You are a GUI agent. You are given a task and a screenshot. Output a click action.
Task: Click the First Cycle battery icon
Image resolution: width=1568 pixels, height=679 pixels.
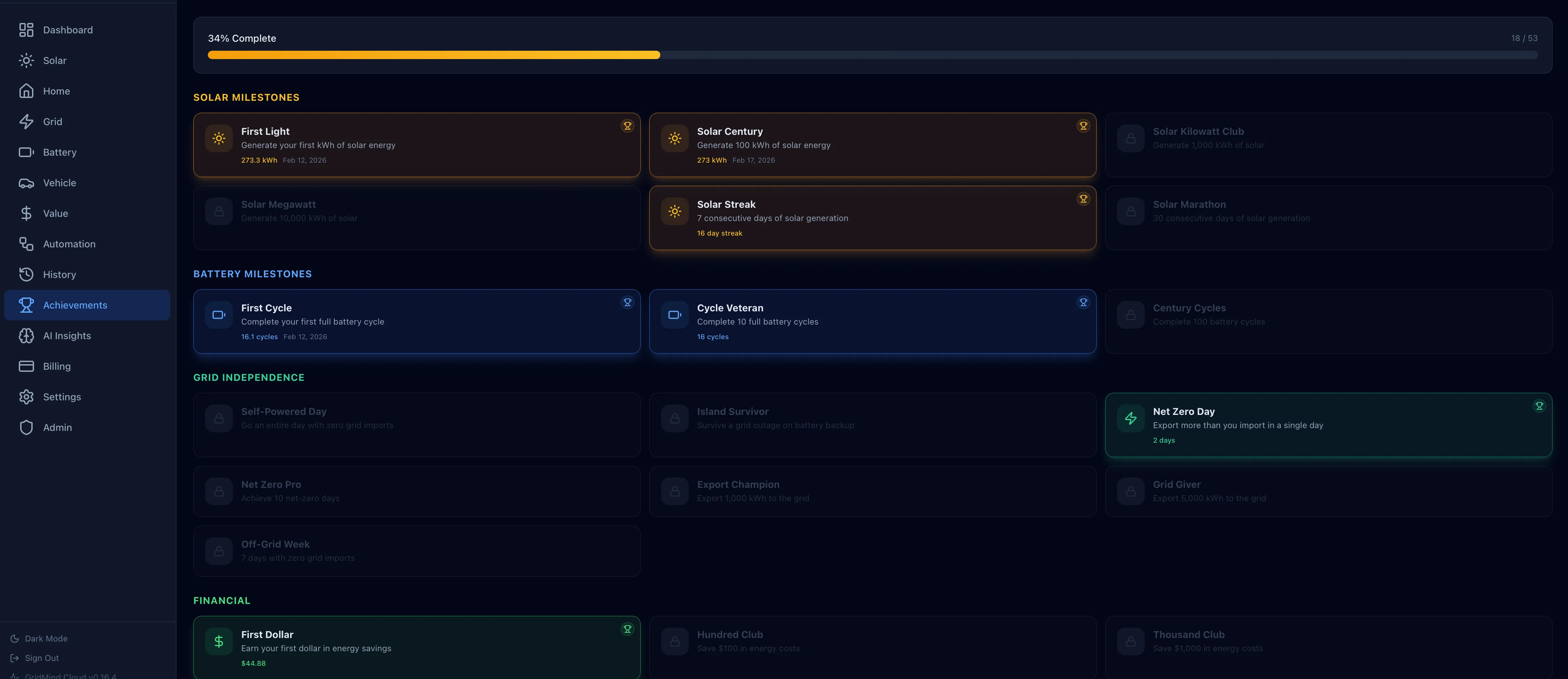click(219, 315)
